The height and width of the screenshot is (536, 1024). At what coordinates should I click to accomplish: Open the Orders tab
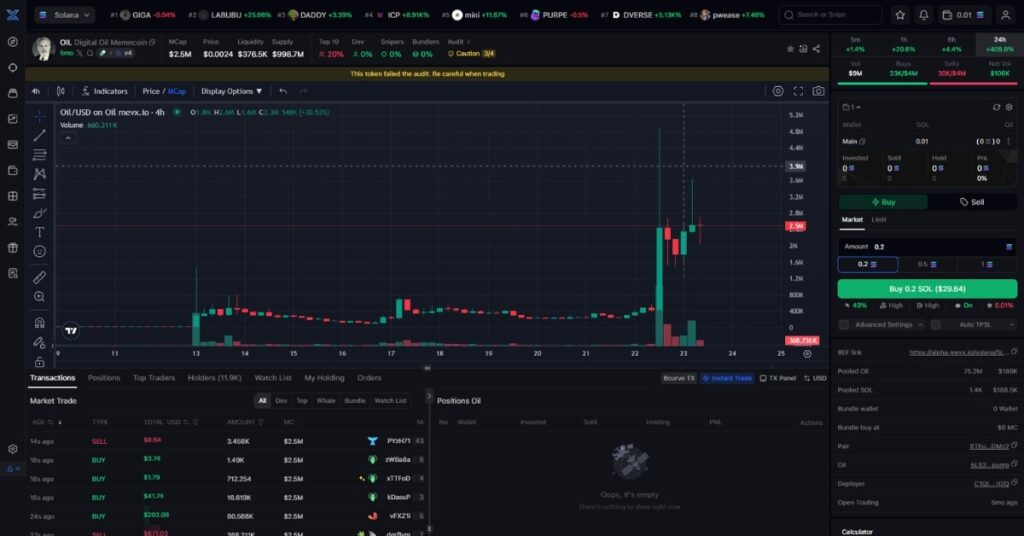tap(369, 378)
